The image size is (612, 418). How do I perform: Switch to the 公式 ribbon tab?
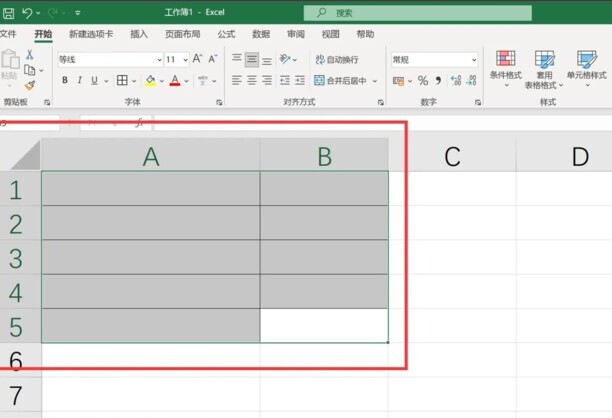point(226,34)
